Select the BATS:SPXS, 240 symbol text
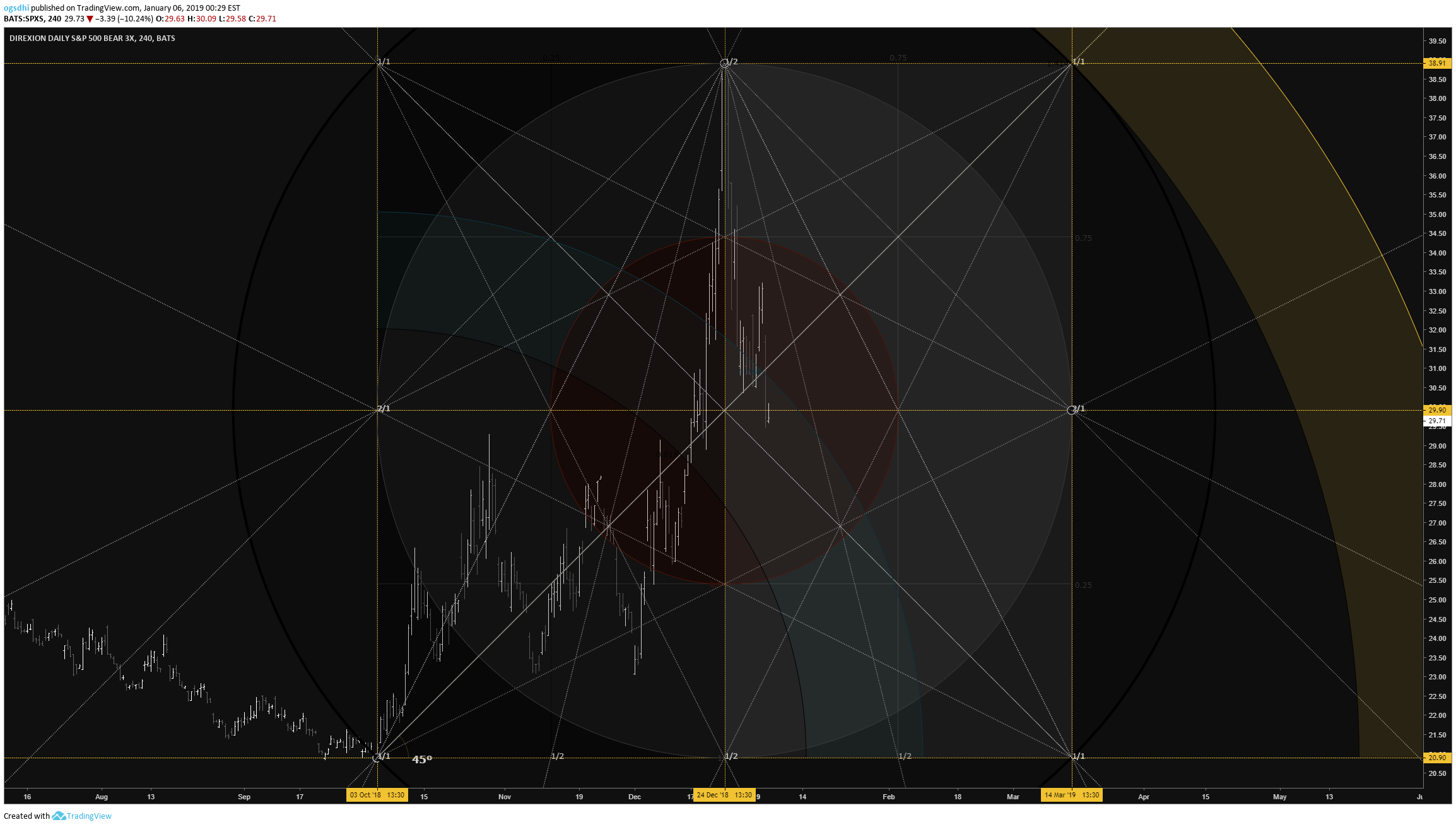Screen dimensions: 1456x827 33,19
